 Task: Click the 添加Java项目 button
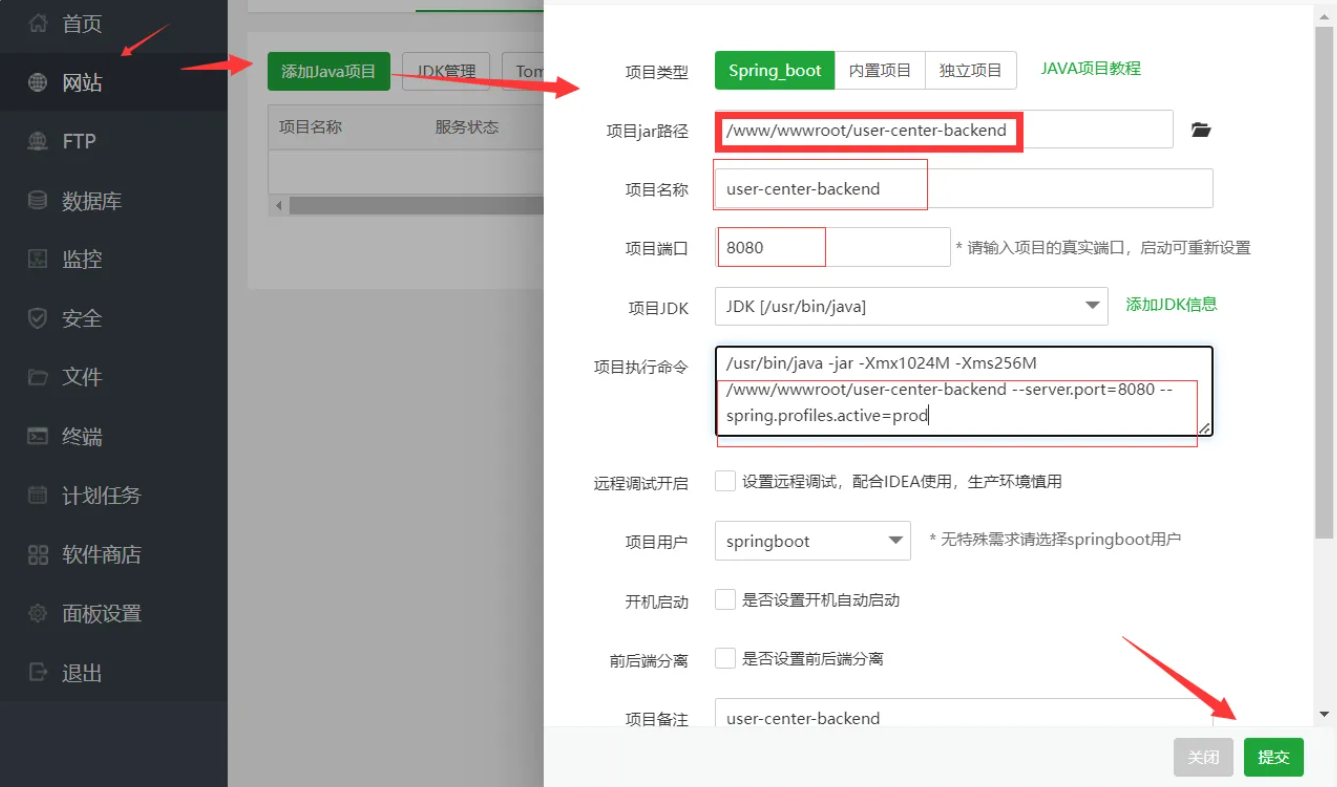pos(329,71)
